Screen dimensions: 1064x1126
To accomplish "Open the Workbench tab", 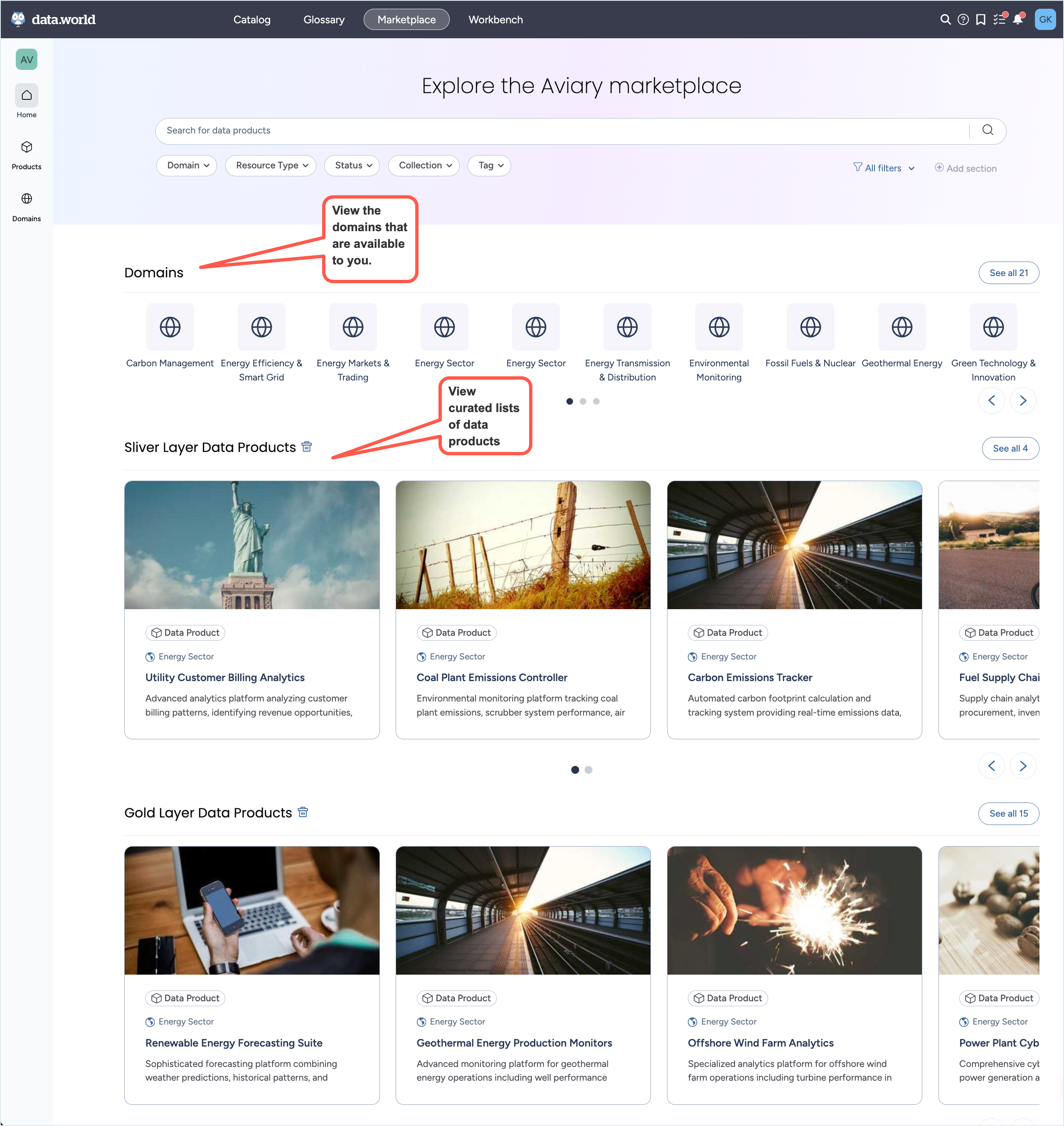I will coord(495,19).
